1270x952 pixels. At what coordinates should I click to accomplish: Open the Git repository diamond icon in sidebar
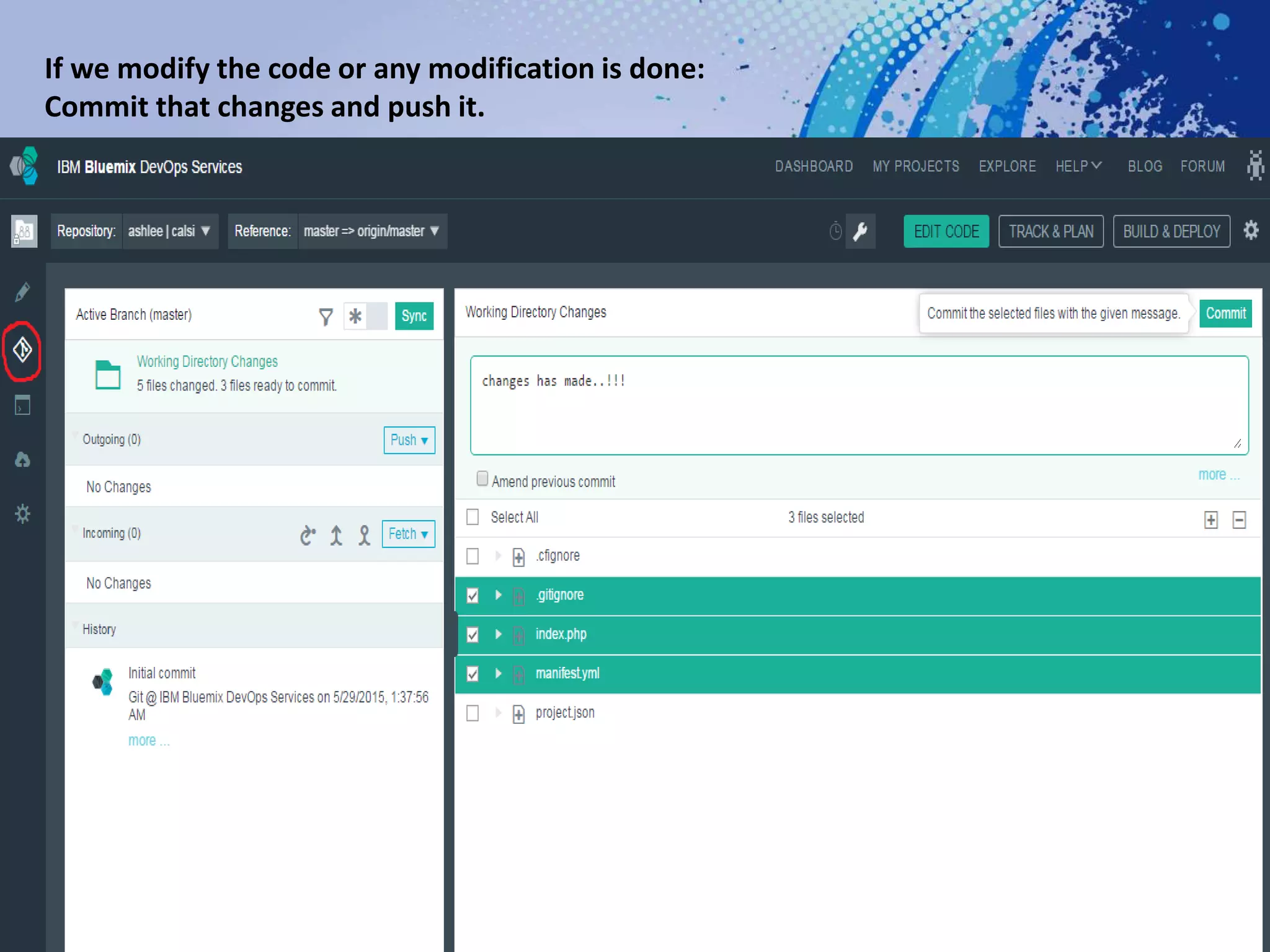coord(22,350)
